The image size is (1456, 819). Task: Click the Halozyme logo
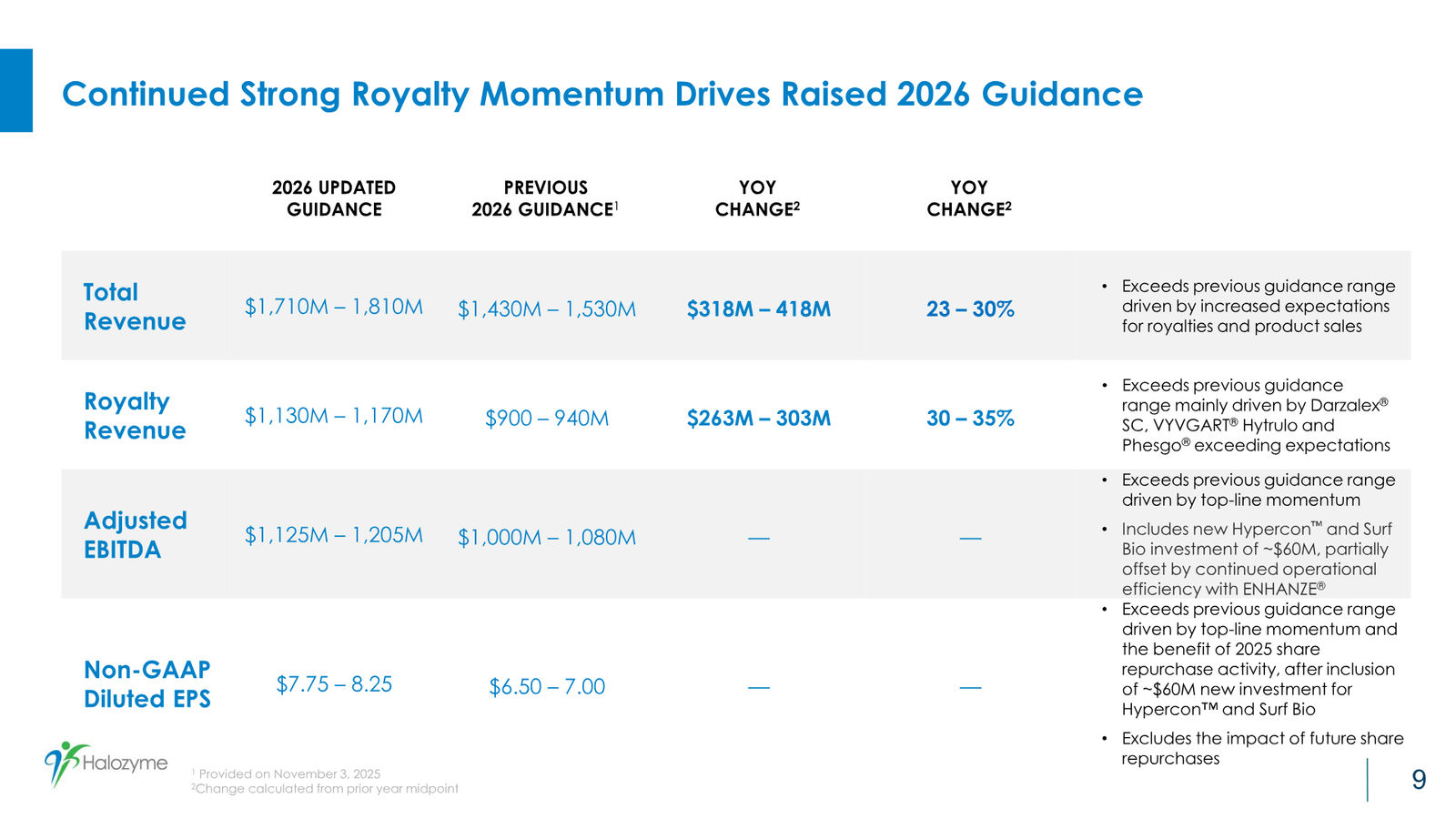pyautogui.click(x=106, y=764)
